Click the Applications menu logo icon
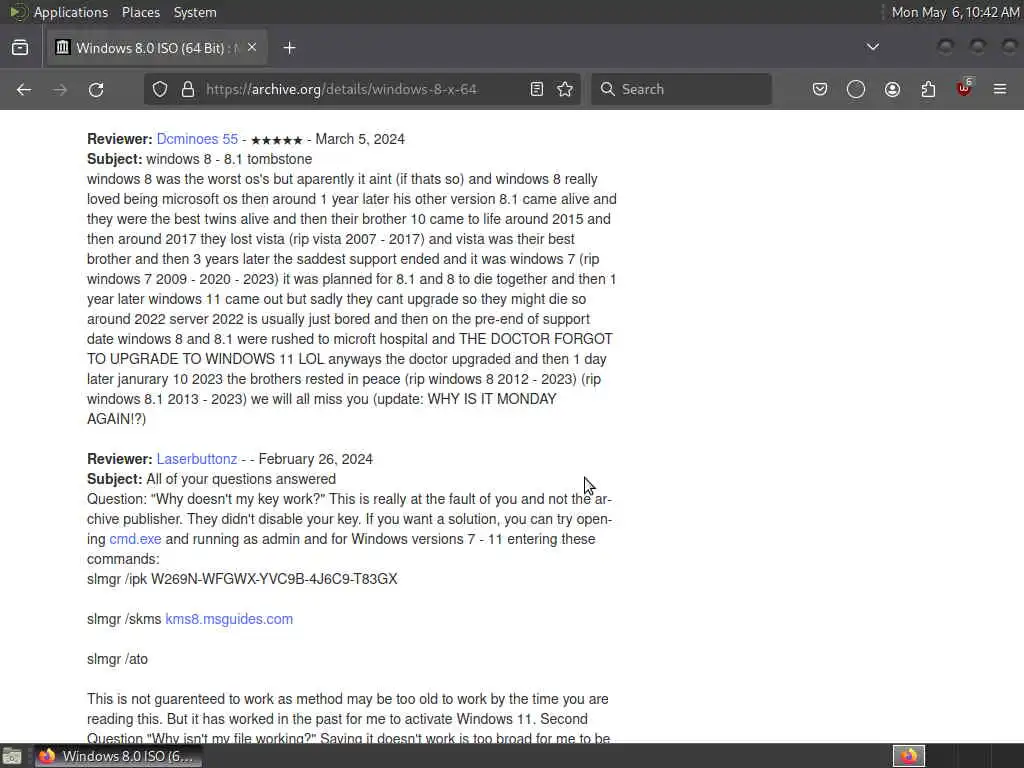This screenshot has height=768, width=1024. click(18, 12)
